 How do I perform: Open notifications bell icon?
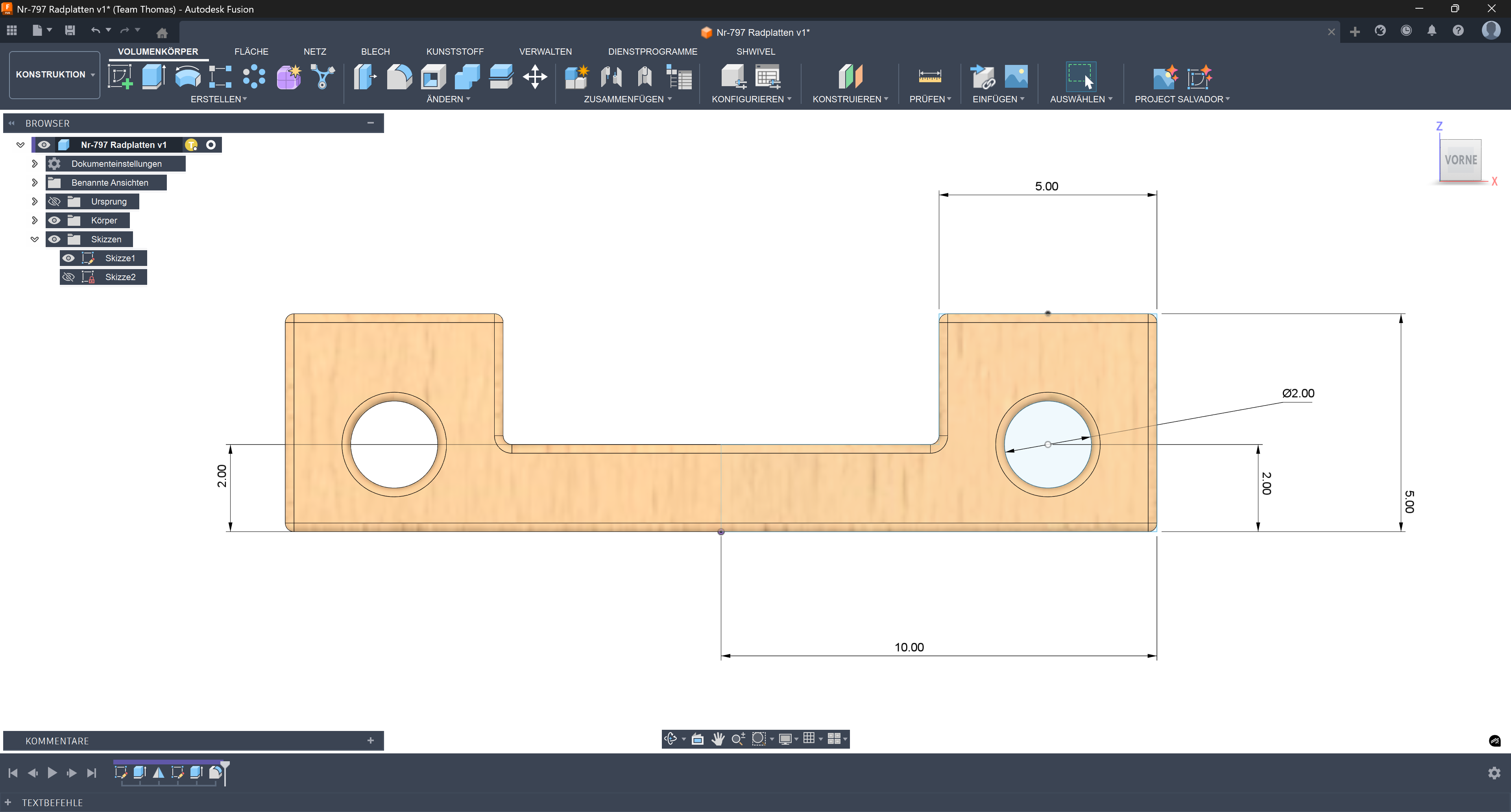[1431, 31]
